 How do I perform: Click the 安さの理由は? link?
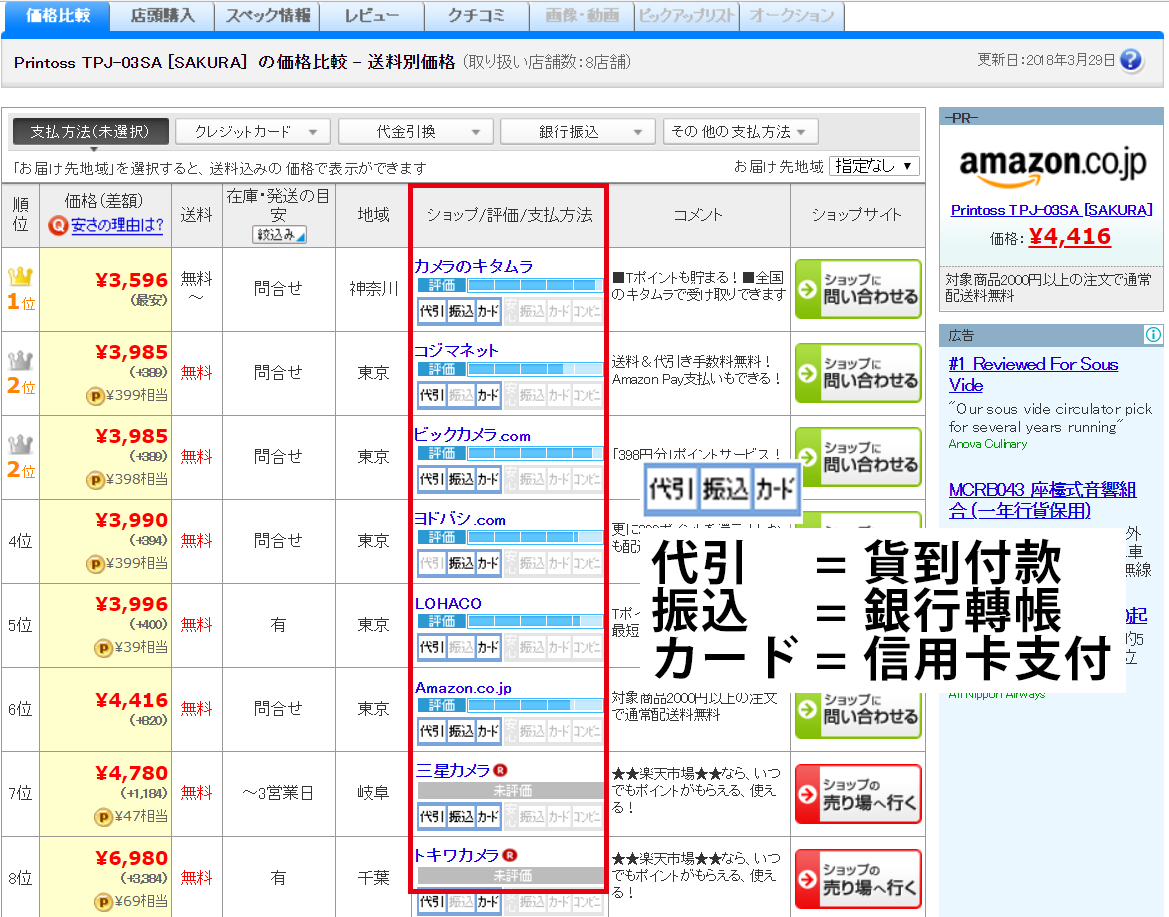click(117, 225)
